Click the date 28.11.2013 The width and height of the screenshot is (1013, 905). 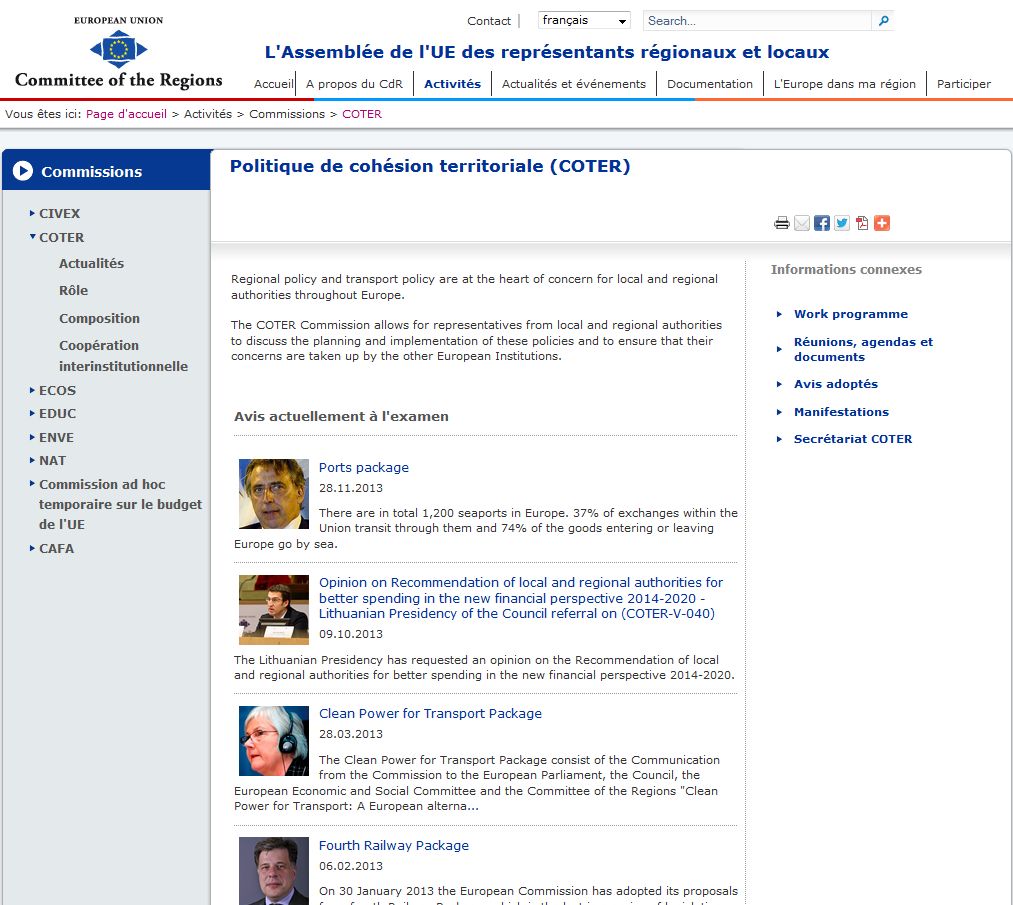pos(351,488)
